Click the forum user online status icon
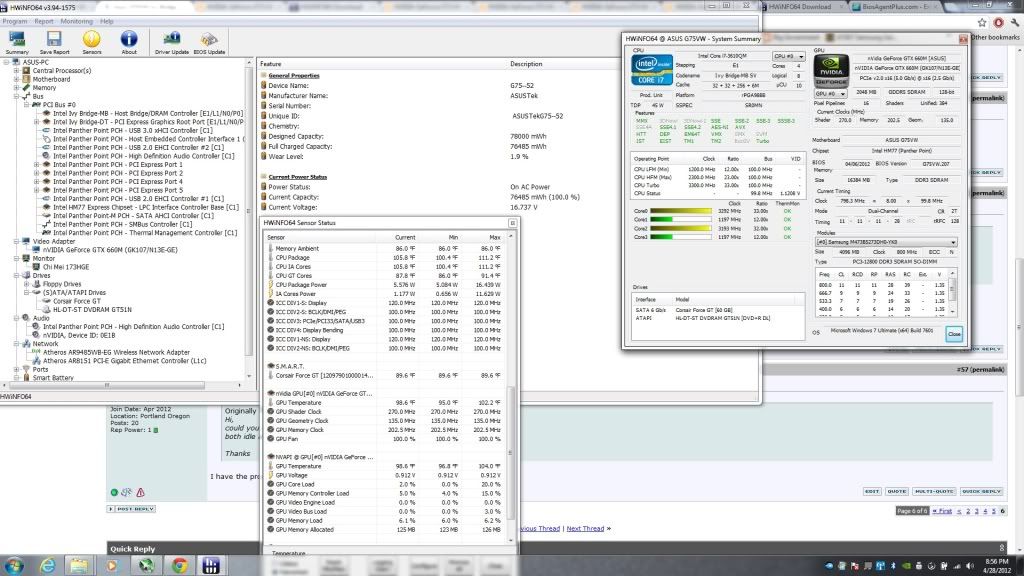1024x576 pixels. [x=114, y=492]
